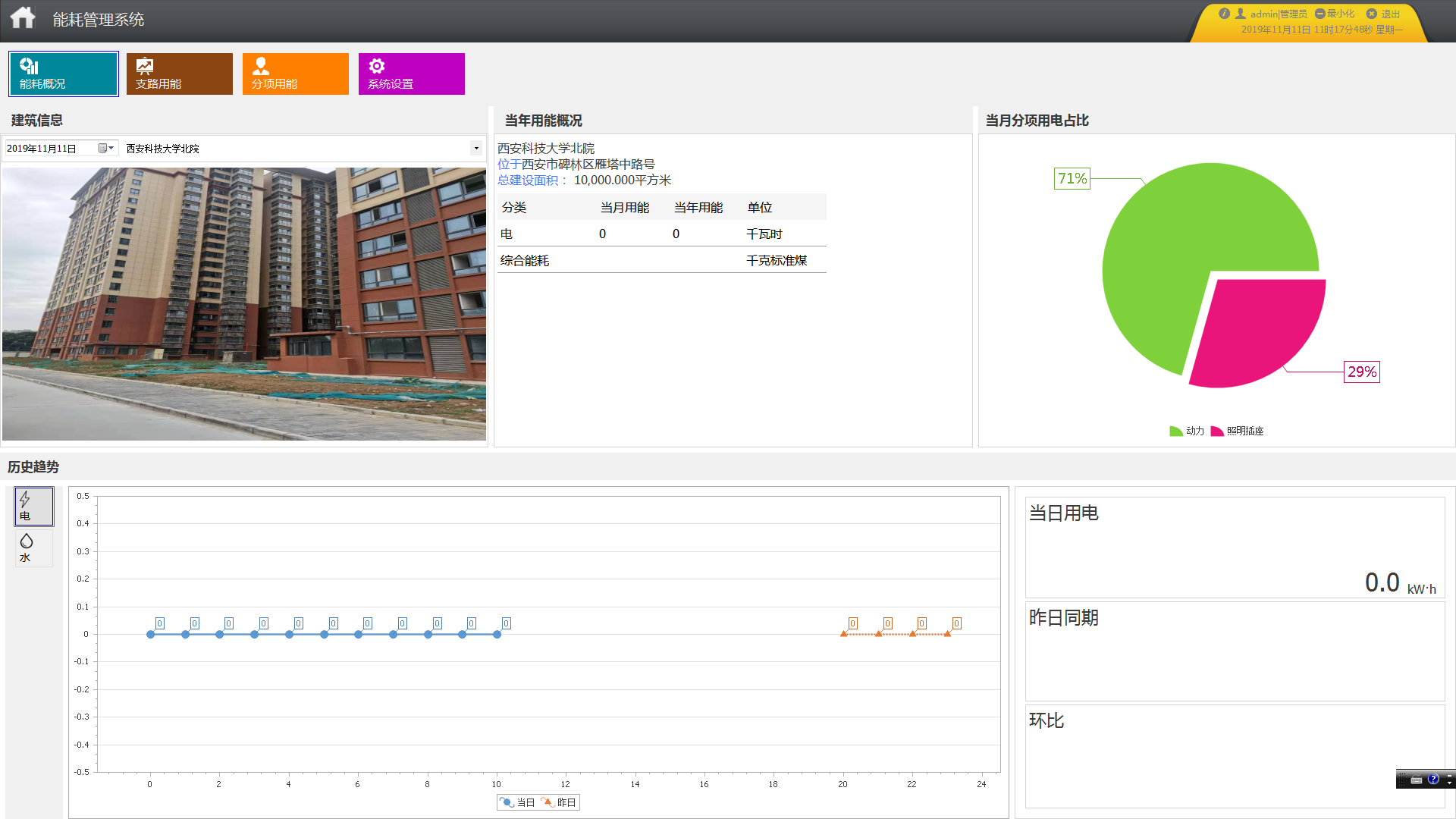Open the date picker calendar dropdown
Viewport: 1456px width, 819px height.
105,149
